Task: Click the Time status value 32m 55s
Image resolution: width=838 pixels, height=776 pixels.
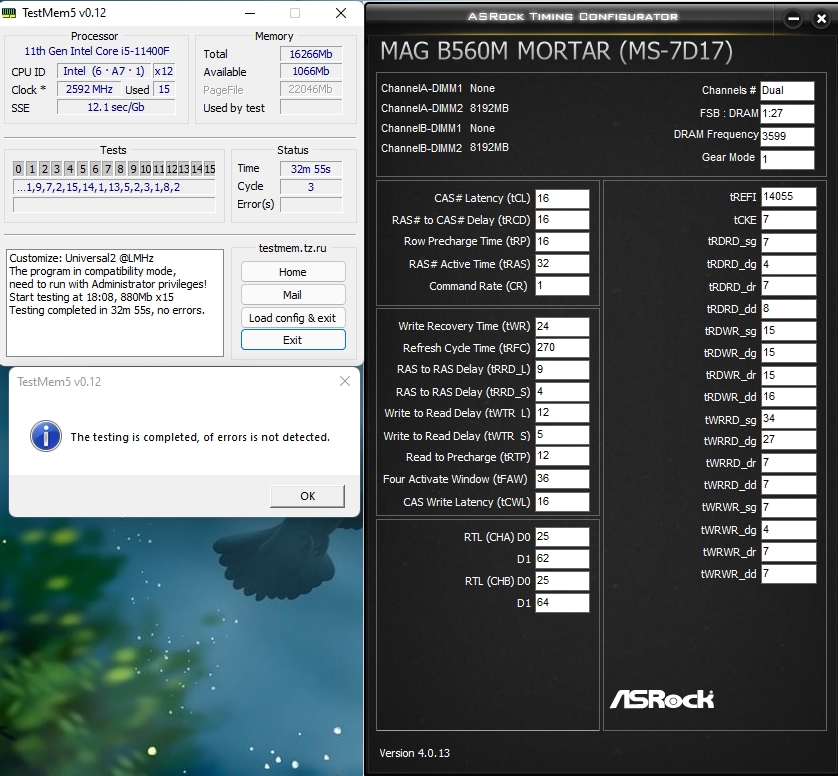Action: [x=311, y=169]
